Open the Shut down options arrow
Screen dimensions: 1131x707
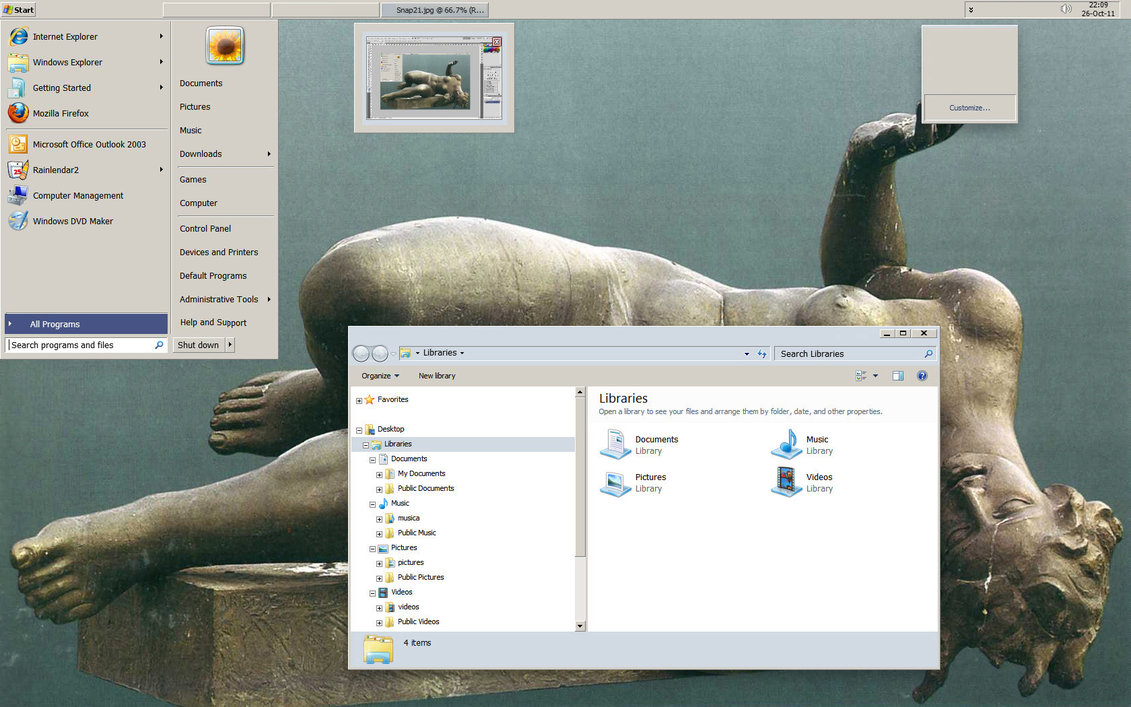pyautogui.click(x=231, y=345)
